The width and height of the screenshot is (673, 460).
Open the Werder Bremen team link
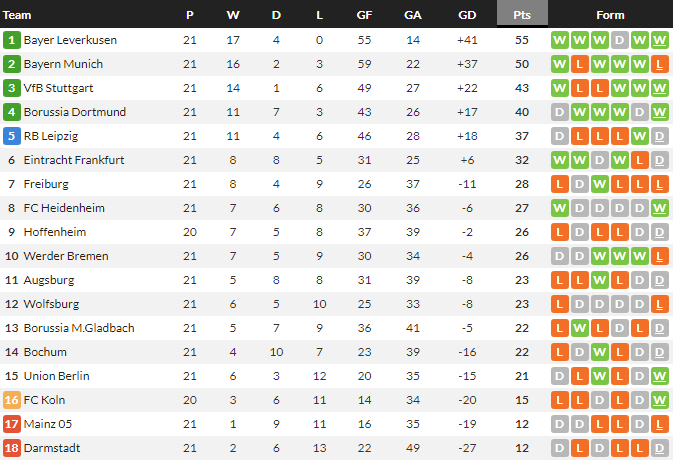66,256
